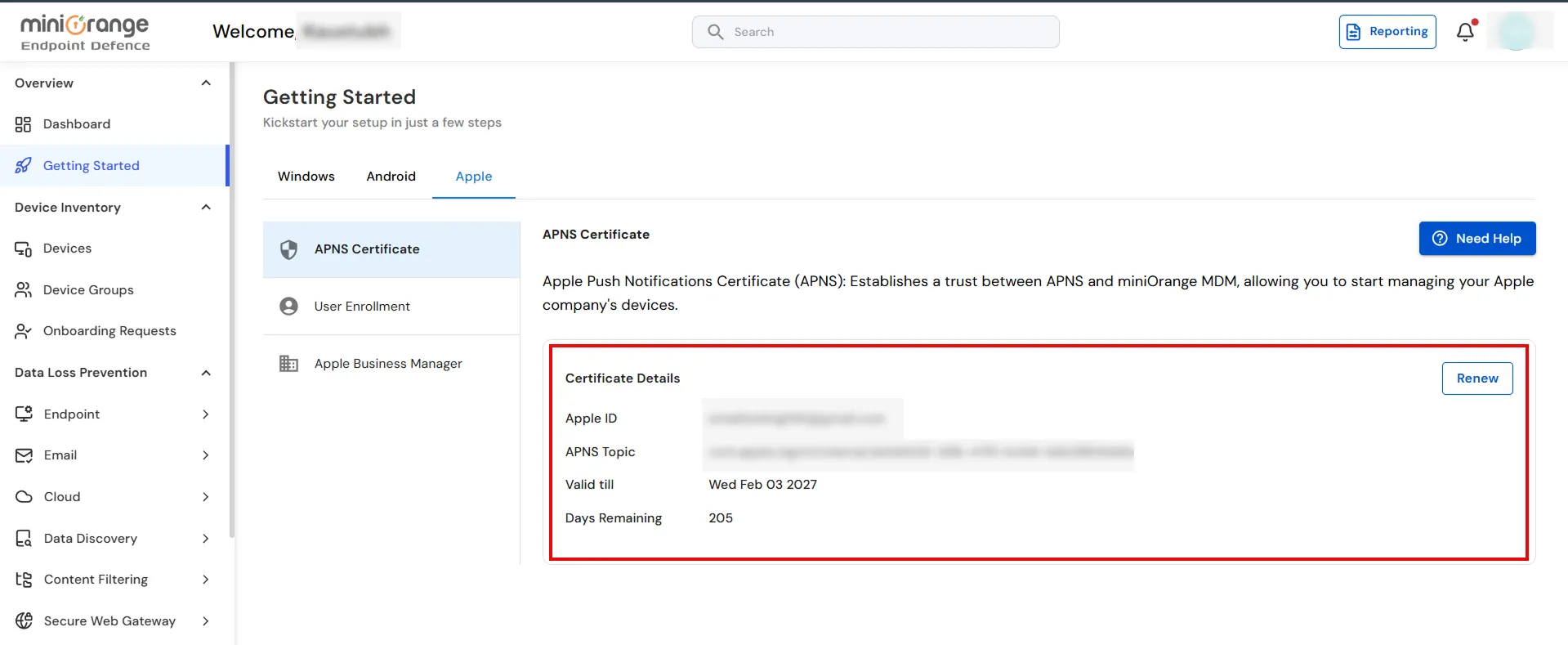Viewport: 1568px width, 645px height.
Task: Click the 'Days Remaining' field label
Action: click(x=614, y=518)
